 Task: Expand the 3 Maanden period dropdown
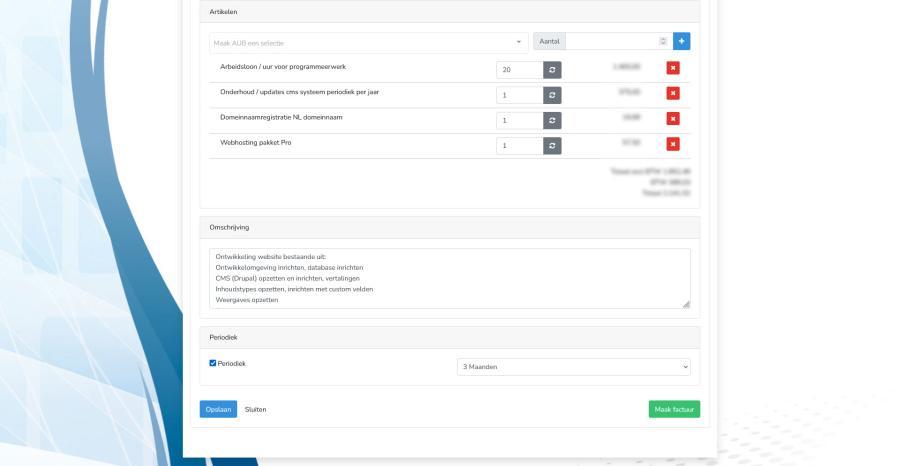point(573,367)
